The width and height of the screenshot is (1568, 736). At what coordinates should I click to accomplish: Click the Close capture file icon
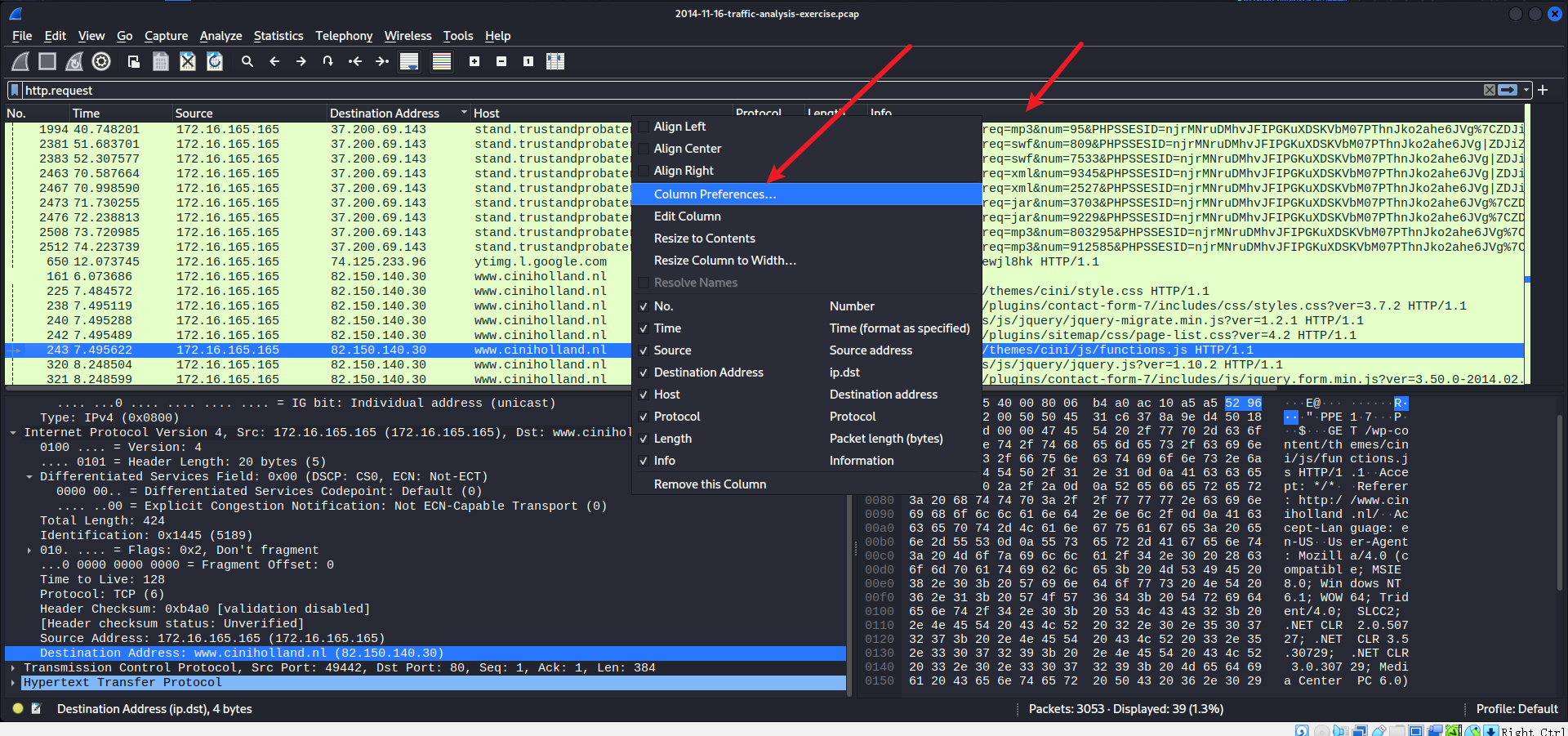(x=188, y=61)
